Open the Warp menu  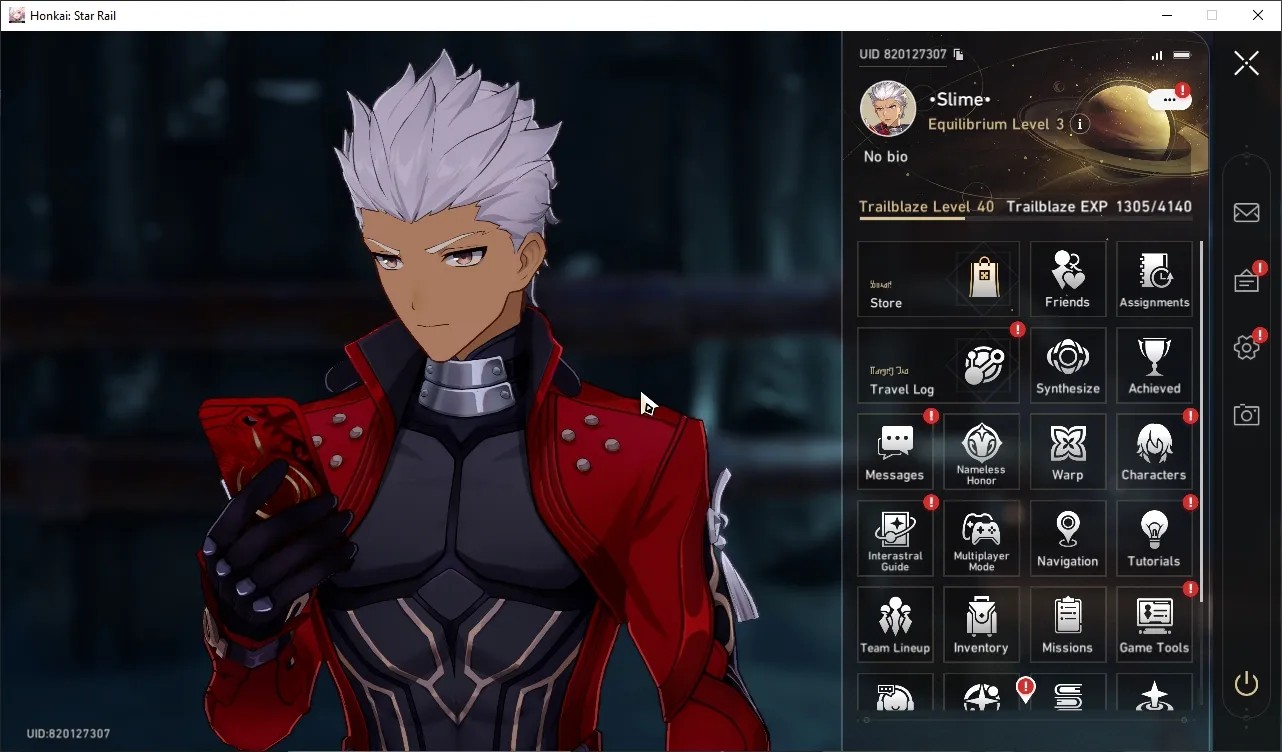(1068, 452)
